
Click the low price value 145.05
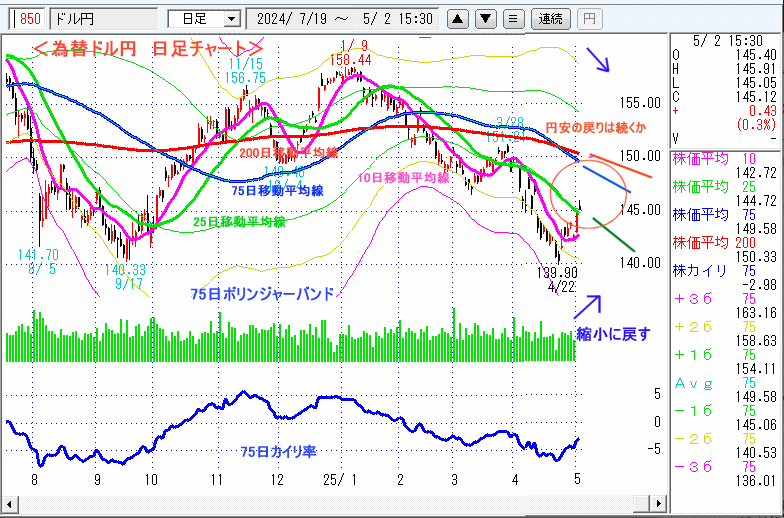[x=754, y=82]
